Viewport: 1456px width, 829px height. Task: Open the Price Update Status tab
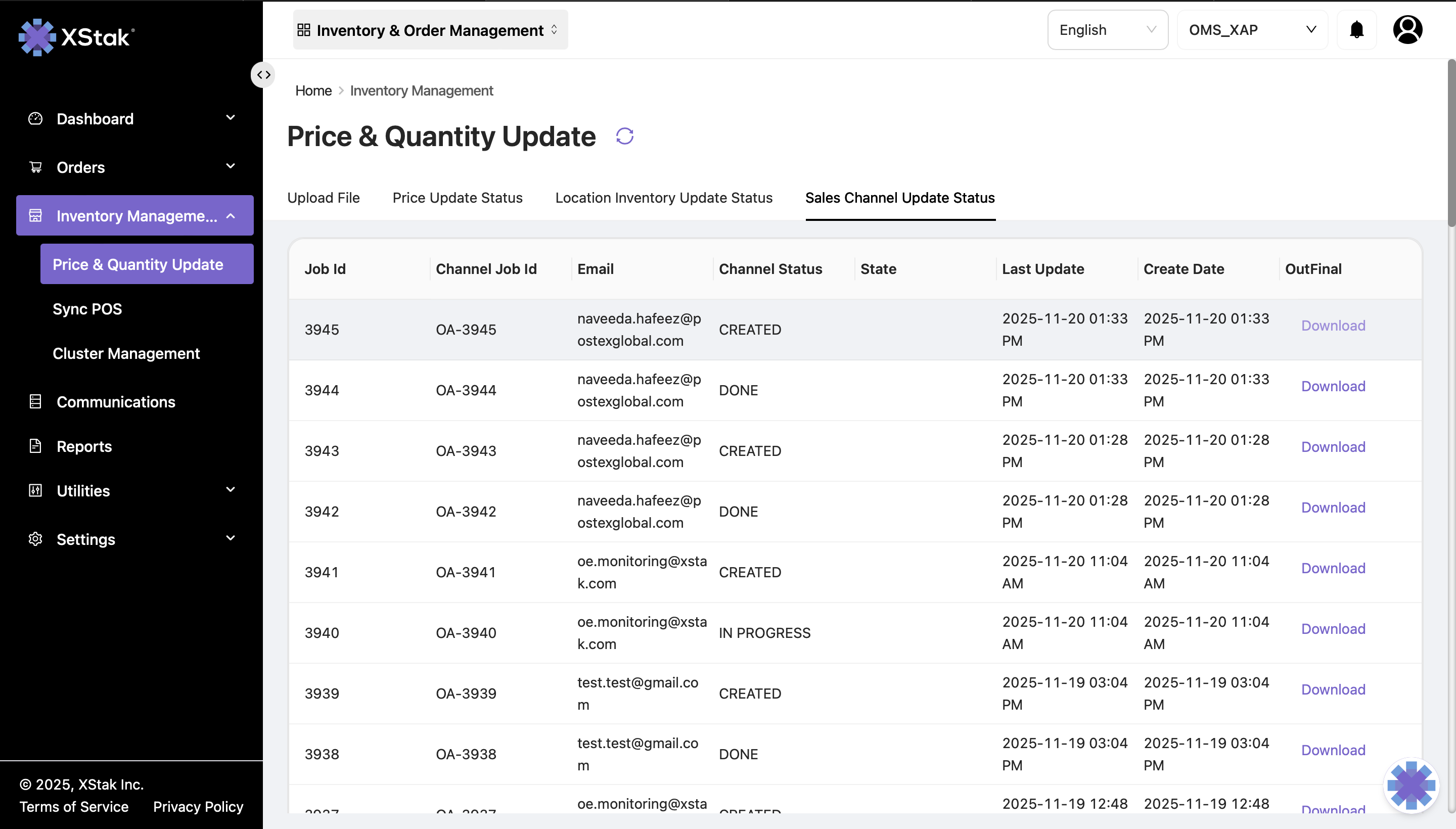[457, 198]
